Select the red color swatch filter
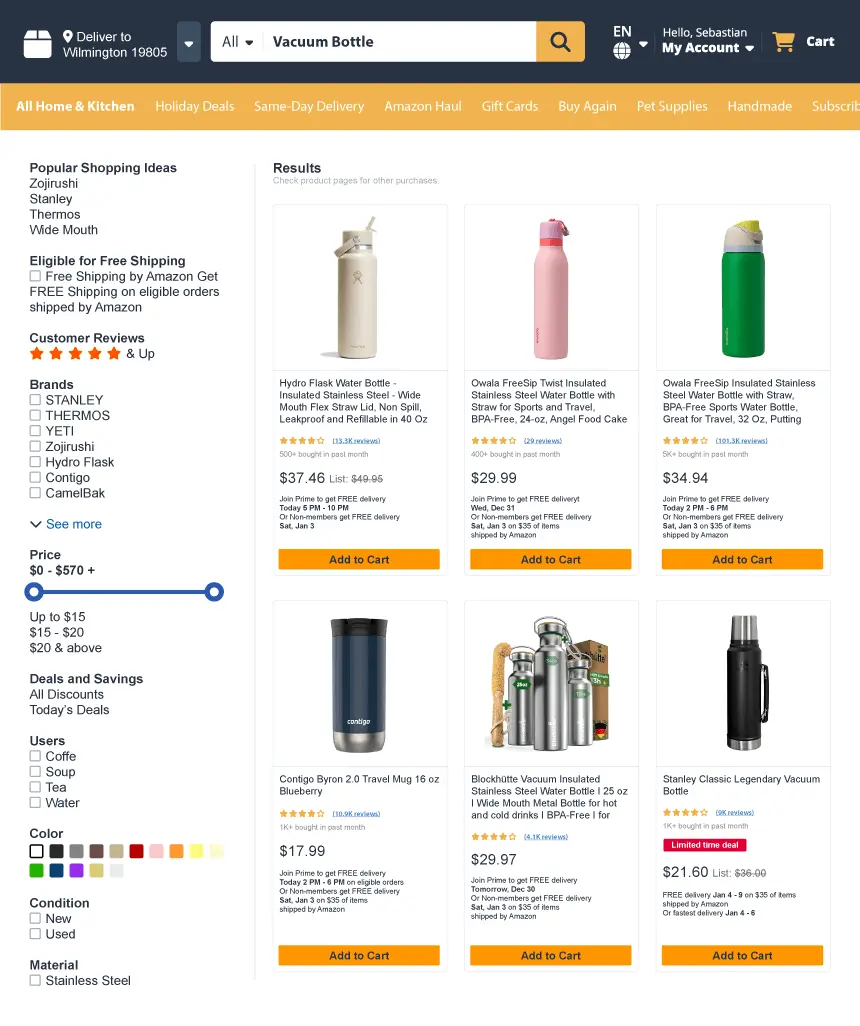 [137, 851]
